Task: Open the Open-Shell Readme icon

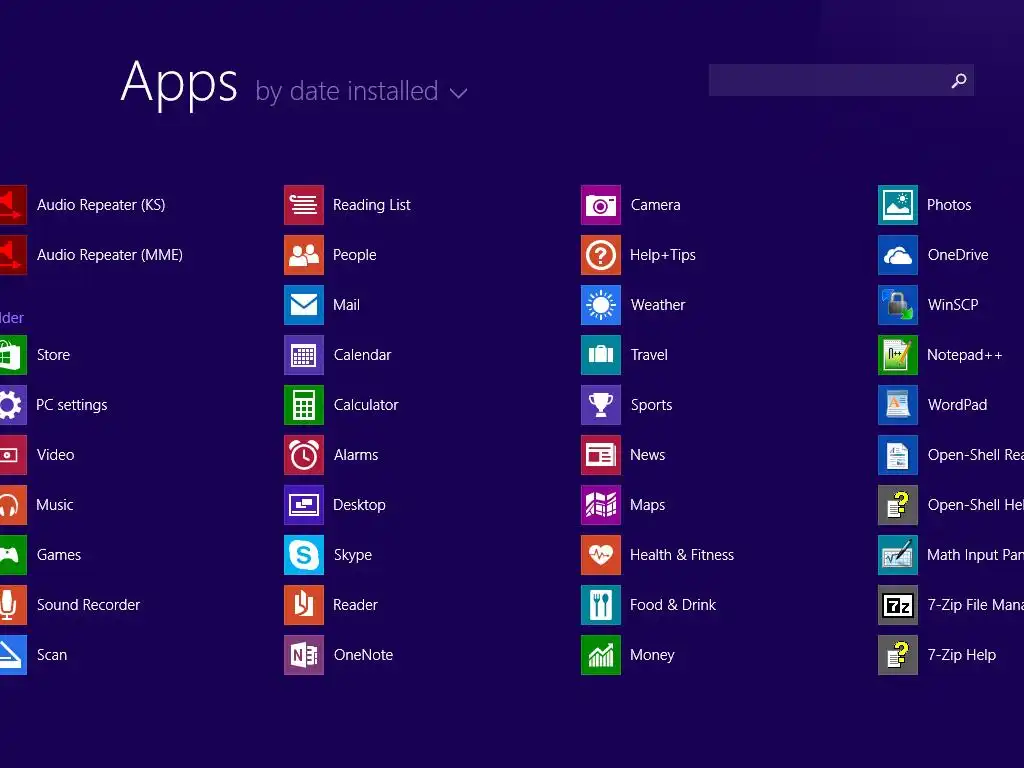Action: point(898,455)
